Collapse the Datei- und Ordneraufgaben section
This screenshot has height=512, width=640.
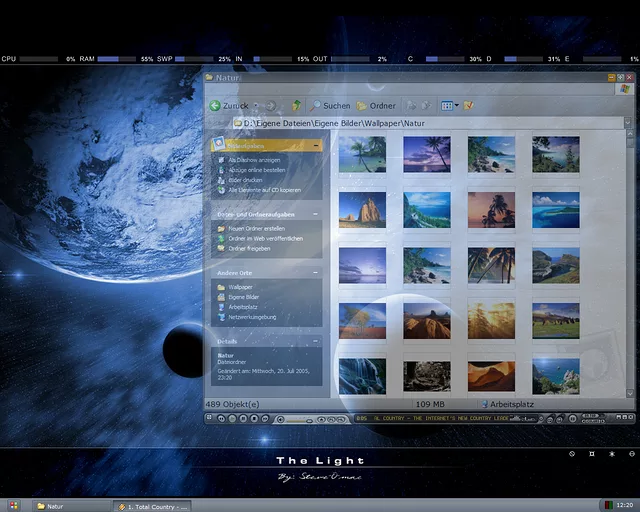(317, 214)
